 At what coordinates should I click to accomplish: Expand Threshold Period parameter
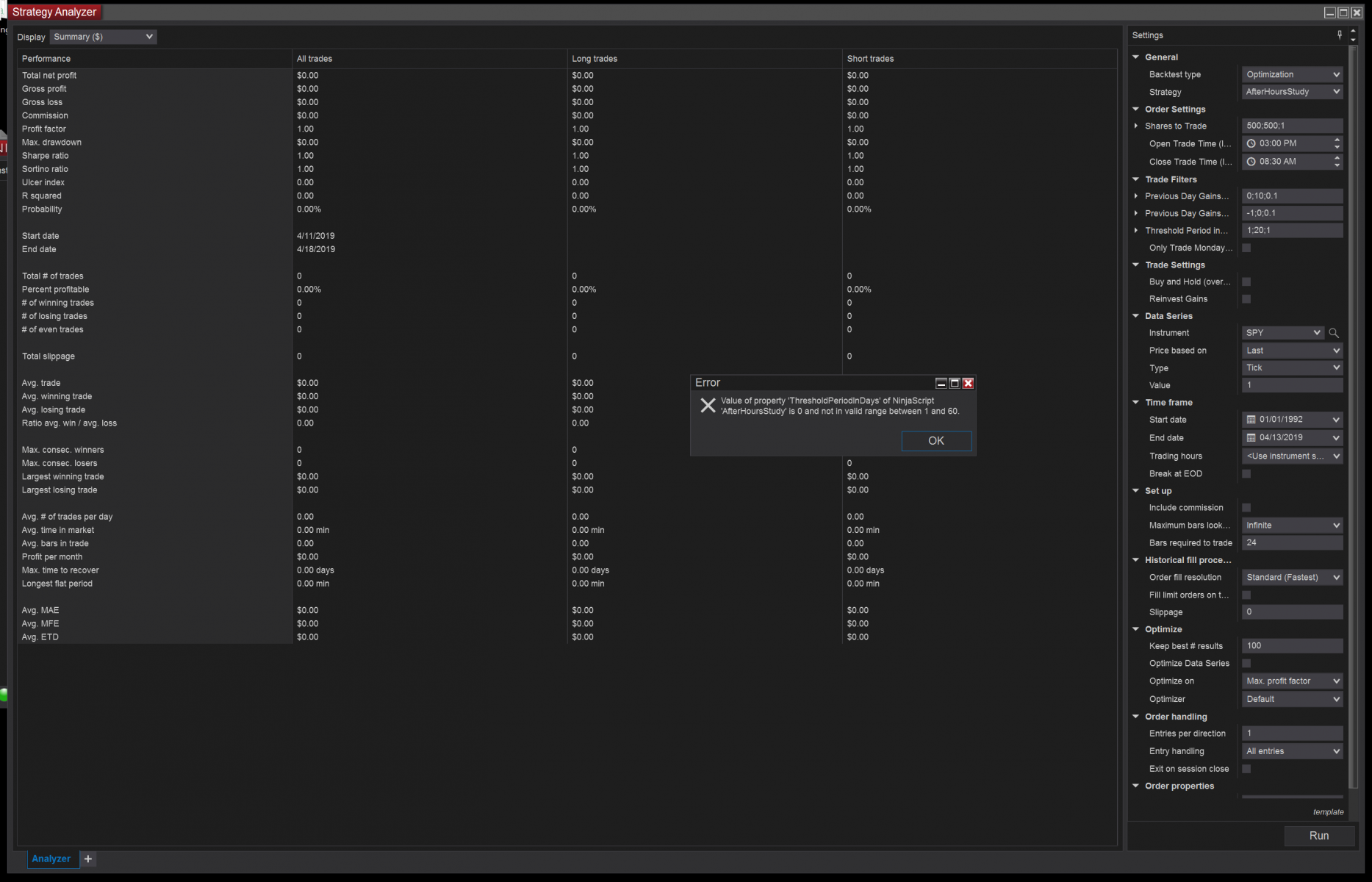[1136, 230]
